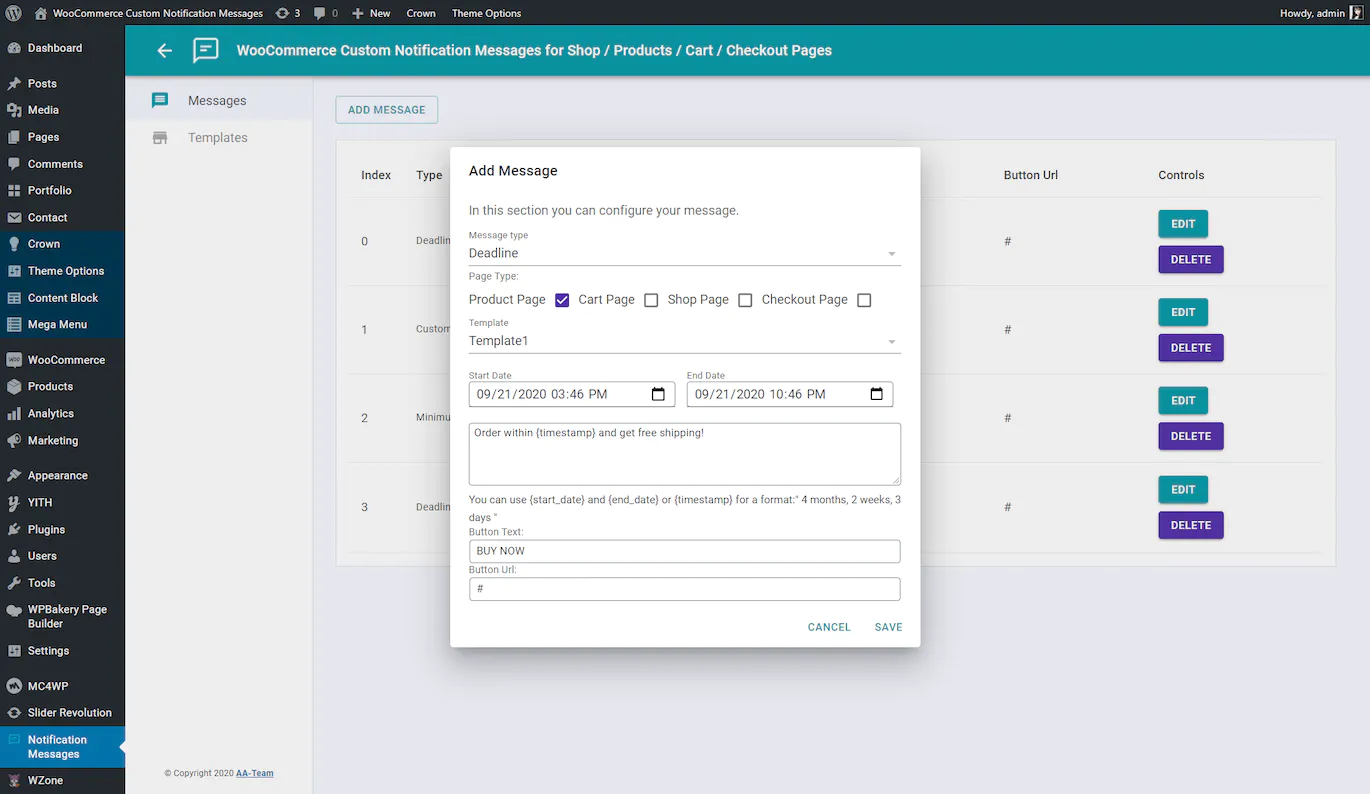Click the message text area
Screen dimensions: 1370x794
(x=685, y=454)
